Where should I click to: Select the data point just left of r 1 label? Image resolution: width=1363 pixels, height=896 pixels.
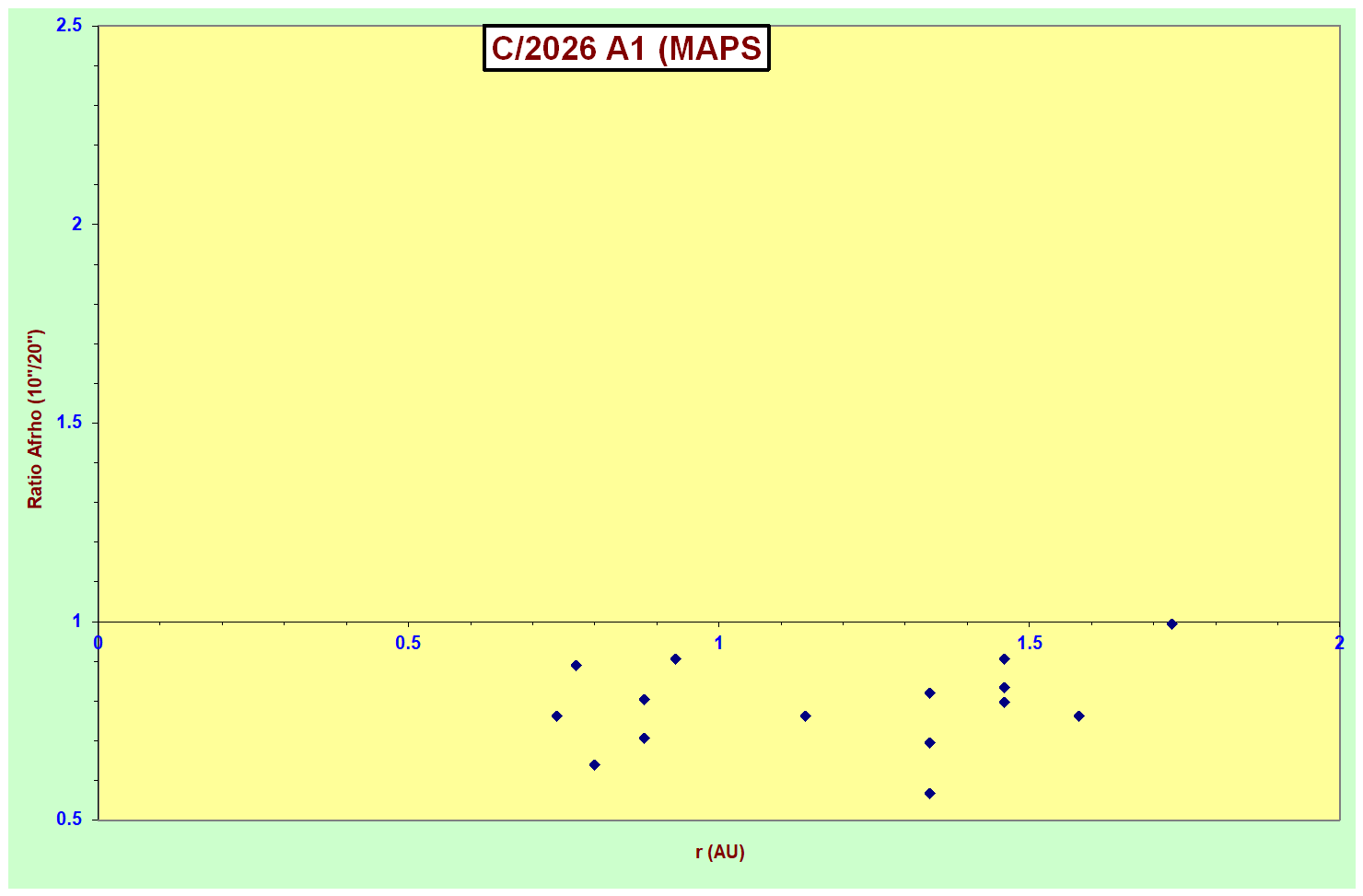tap(675, 658)
